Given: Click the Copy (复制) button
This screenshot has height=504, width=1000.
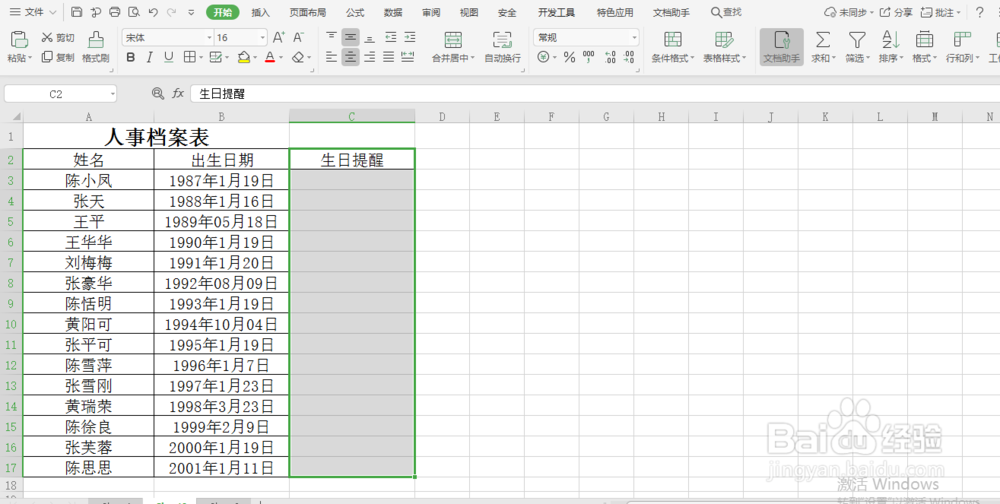Looking at the screenshot, I should point(58,57).
